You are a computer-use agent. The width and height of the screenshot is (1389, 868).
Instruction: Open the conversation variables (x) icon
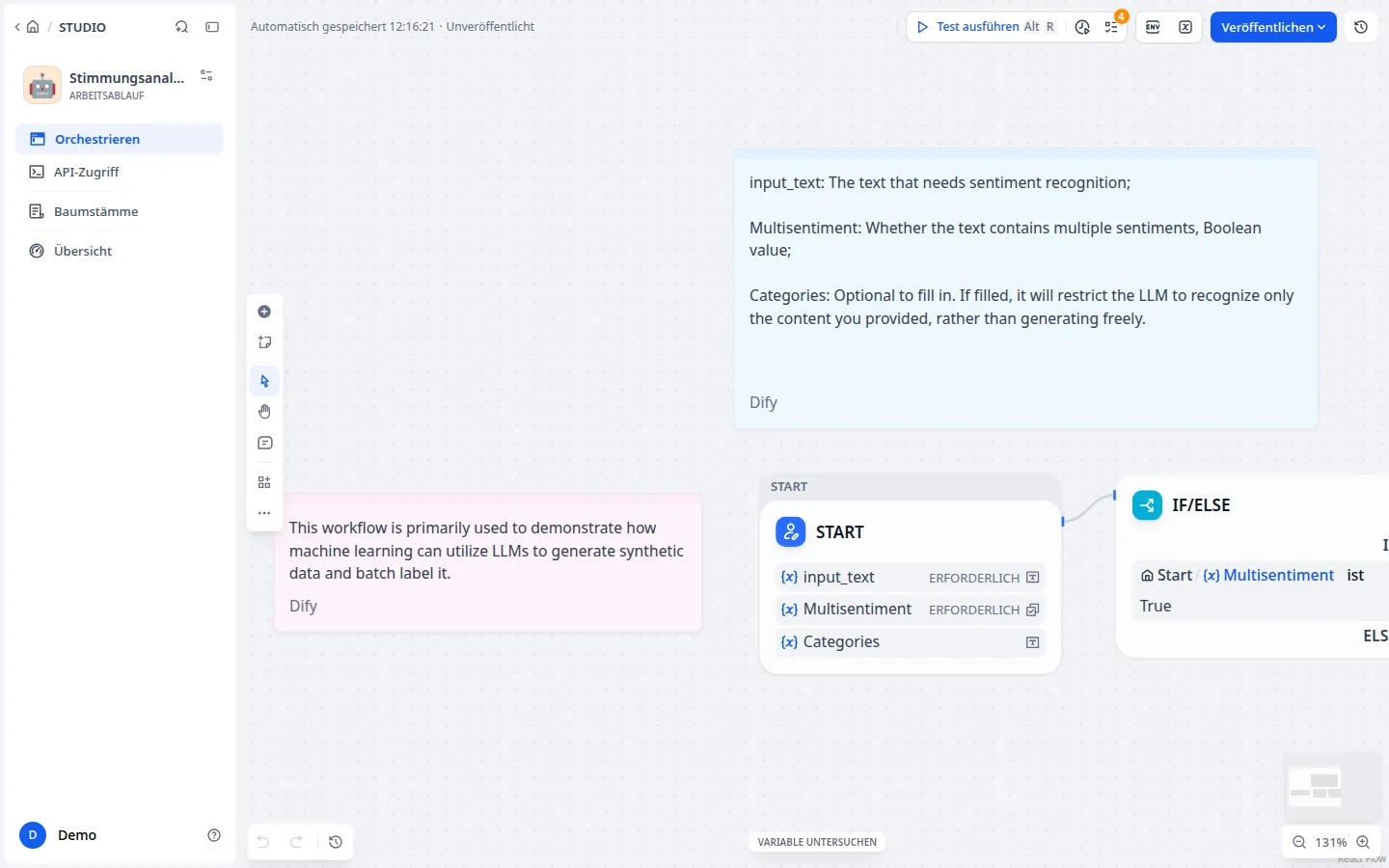point(1185,27)
